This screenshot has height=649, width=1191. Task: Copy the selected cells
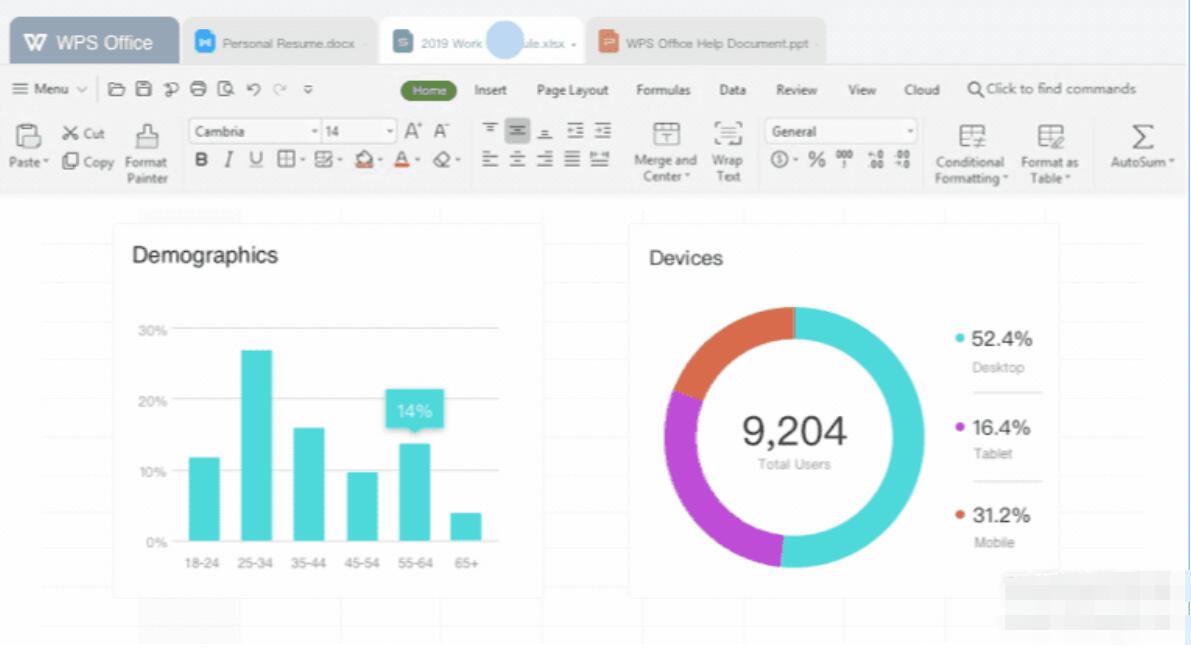pos(88,162)
